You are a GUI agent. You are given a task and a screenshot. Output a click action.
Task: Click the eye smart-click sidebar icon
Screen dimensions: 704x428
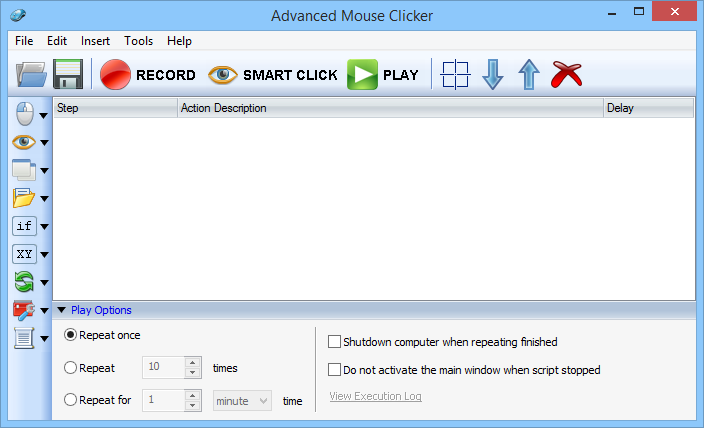[24, 142]
